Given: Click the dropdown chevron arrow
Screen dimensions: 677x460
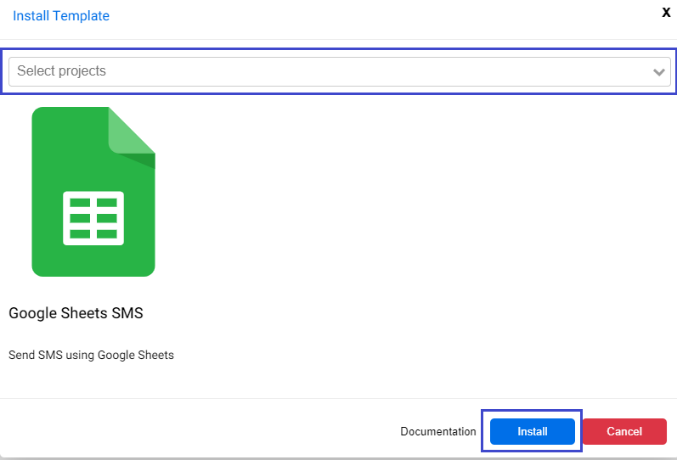Looking at the screenshot, I should pyautogui.click(x=658, y=72).
